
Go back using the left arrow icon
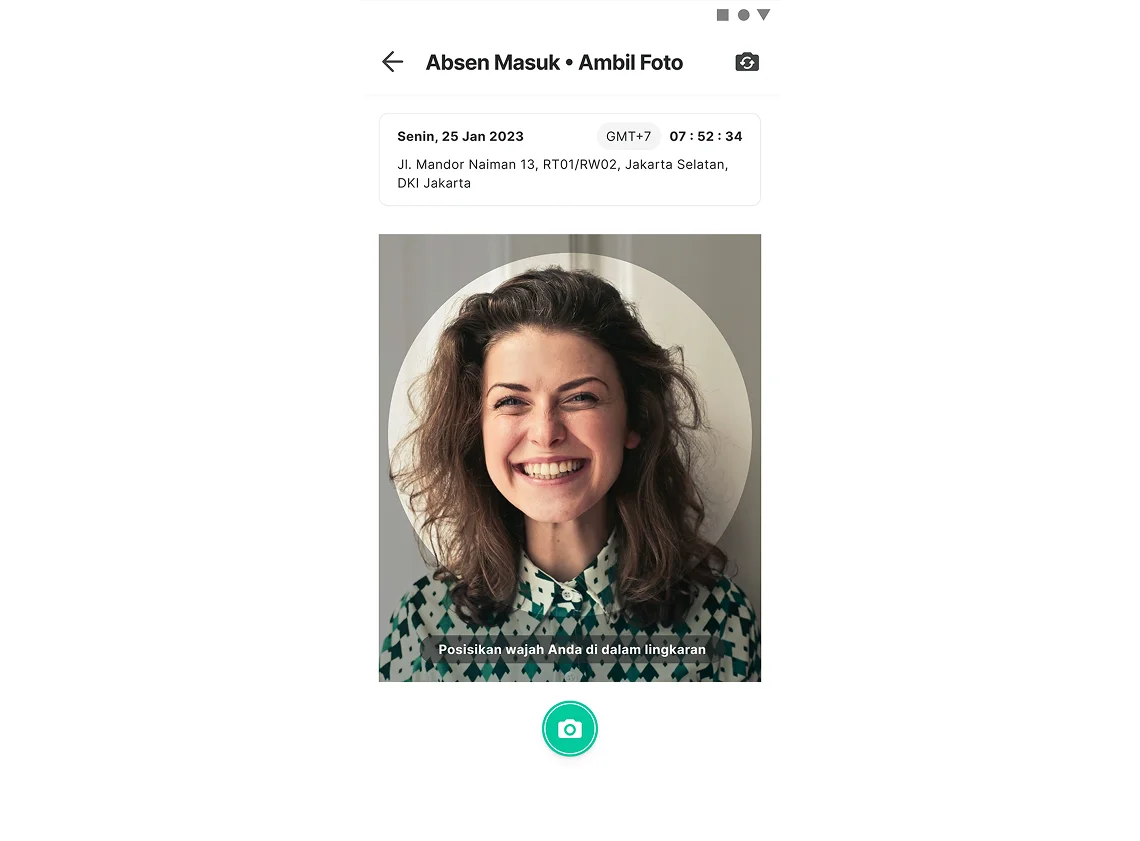point(393,62)
